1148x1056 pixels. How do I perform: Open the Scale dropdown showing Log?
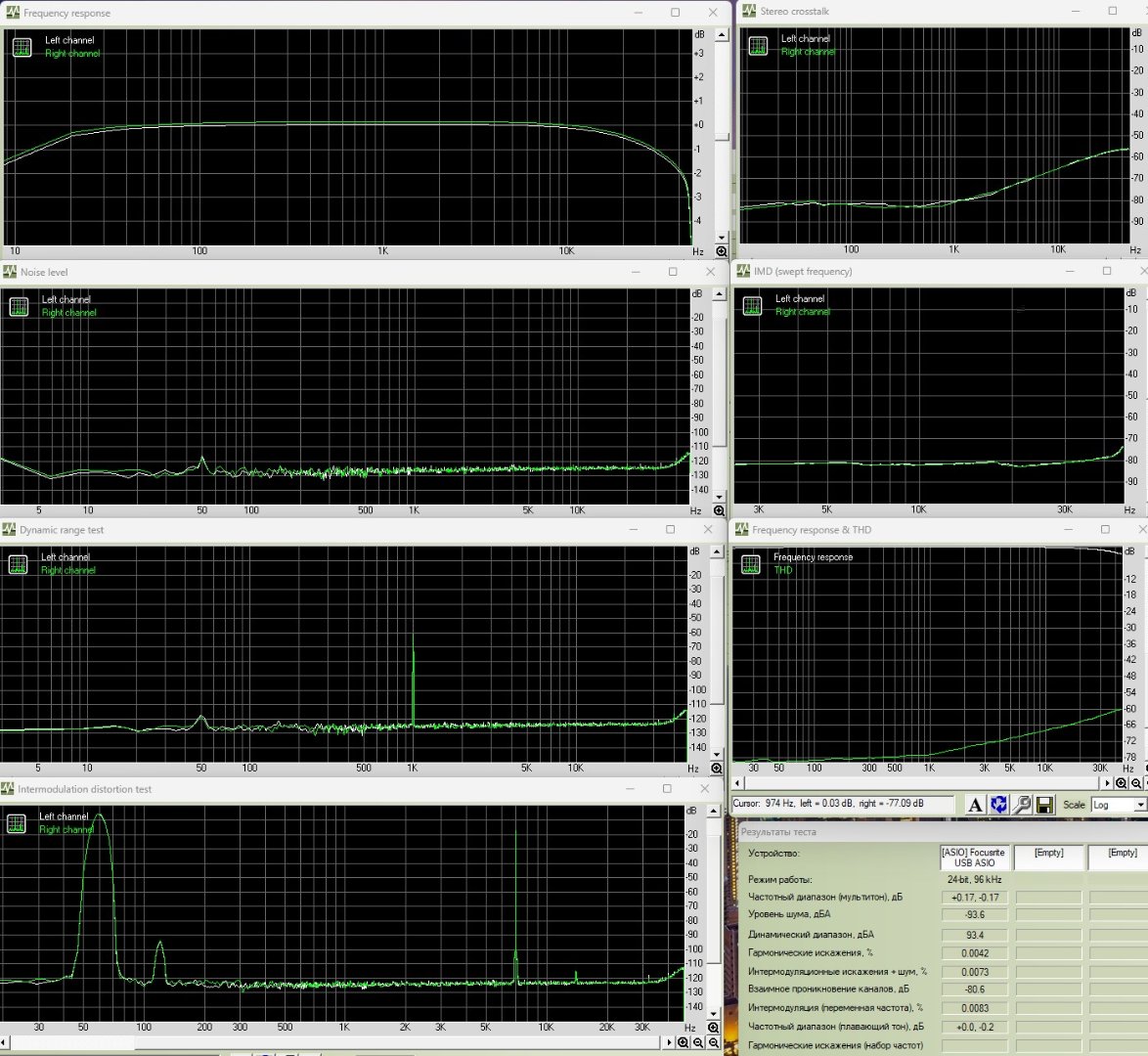pyautogui.click(x=1118, y=805)
